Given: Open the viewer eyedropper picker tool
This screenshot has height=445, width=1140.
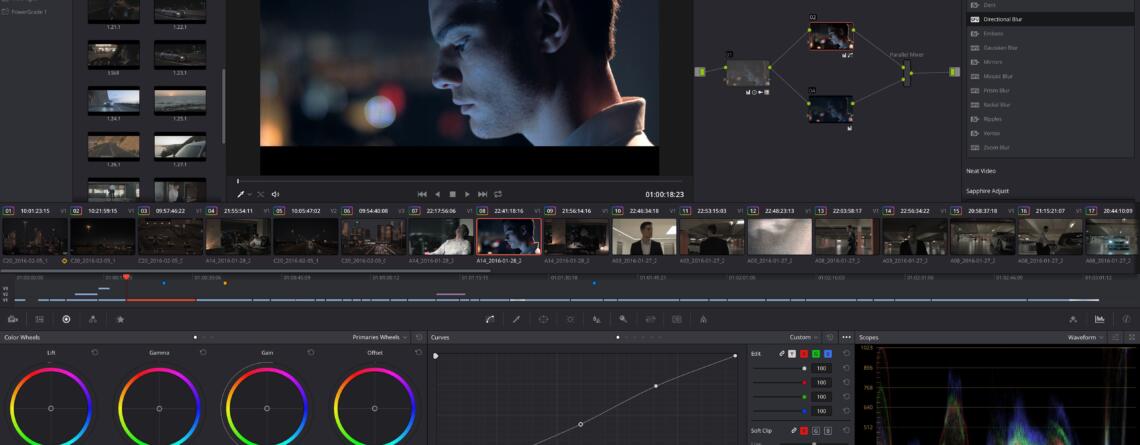Looking at the screenshot, I should (241, 194).
